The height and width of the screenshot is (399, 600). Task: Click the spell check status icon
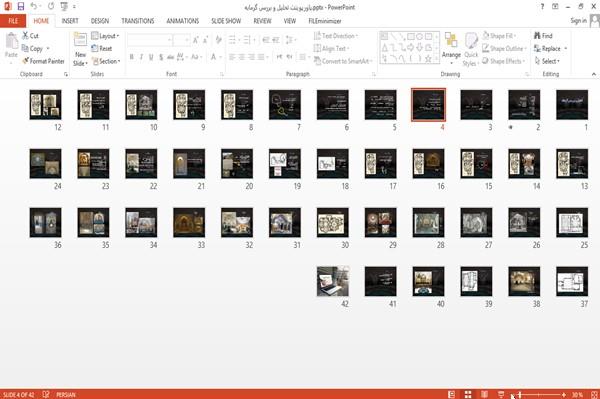pos(46,394)
